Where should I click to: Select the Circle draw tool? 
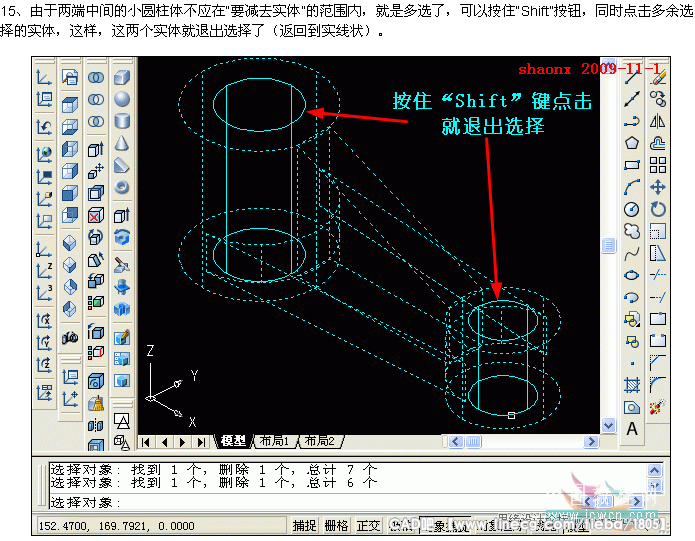pyautogui.click(x=632, y=209)
